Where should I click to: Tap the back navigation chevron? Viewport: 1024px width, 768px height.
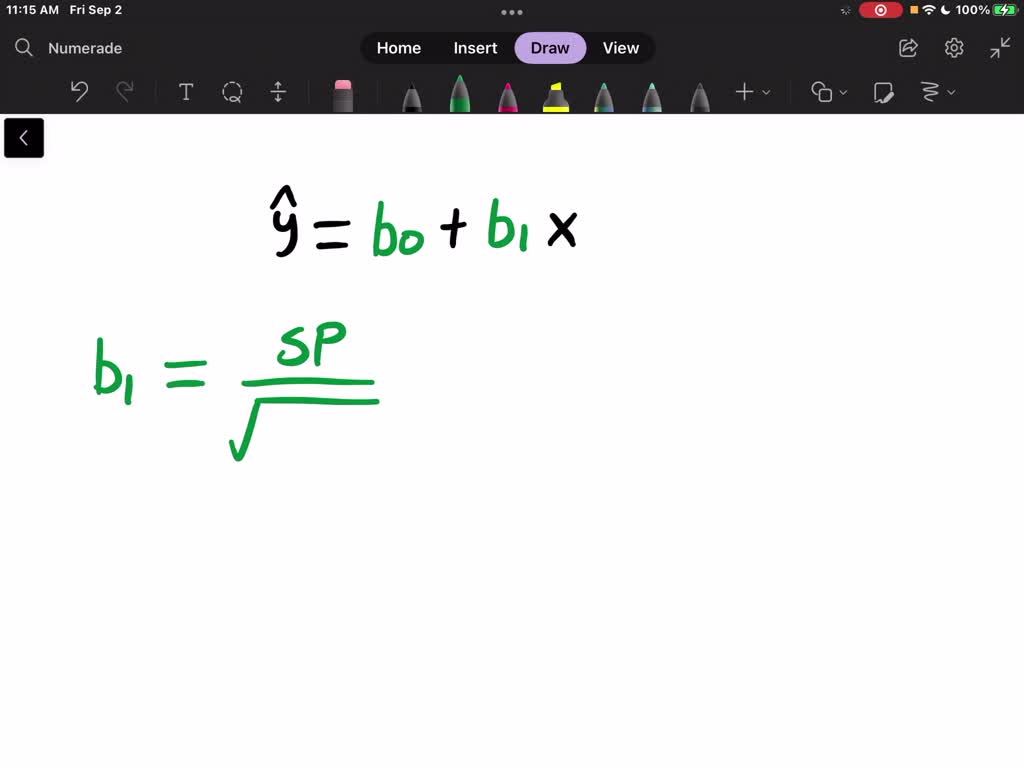tap(24, 138)
